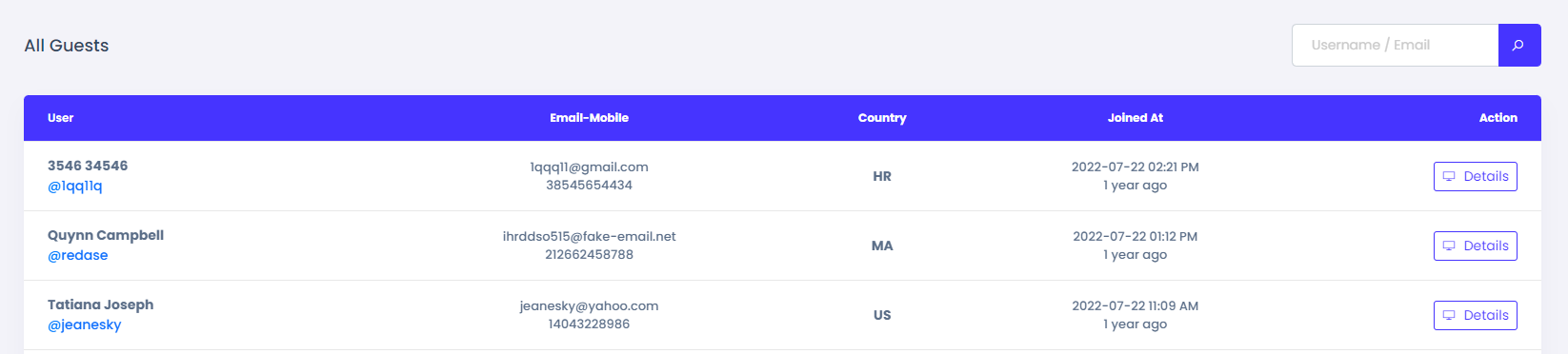The width and height of the screenshot is (1568, 354).
Task: Click the search magnifier icon button
Action: tap(1519, 45)
